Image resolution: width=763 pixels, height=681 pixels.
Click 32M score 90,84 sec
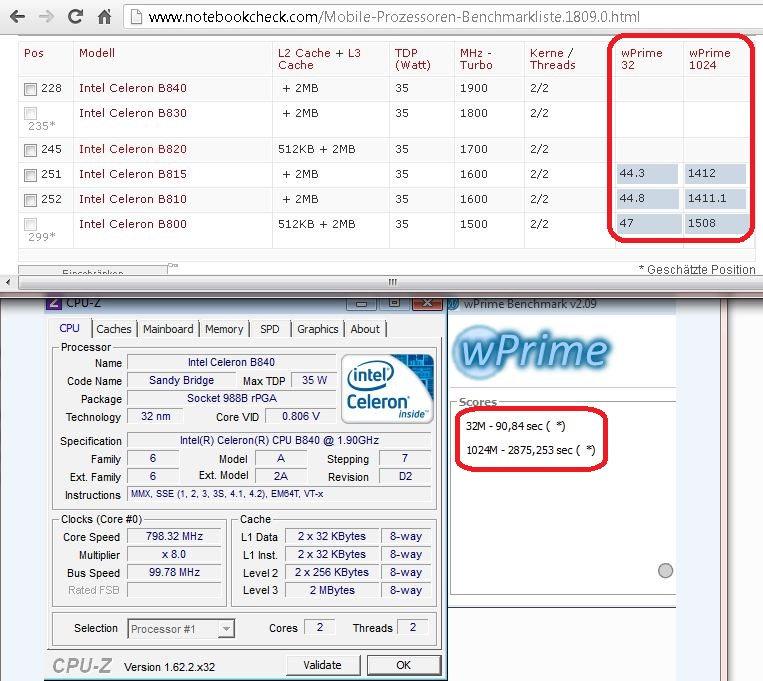[x=515, y=426]
